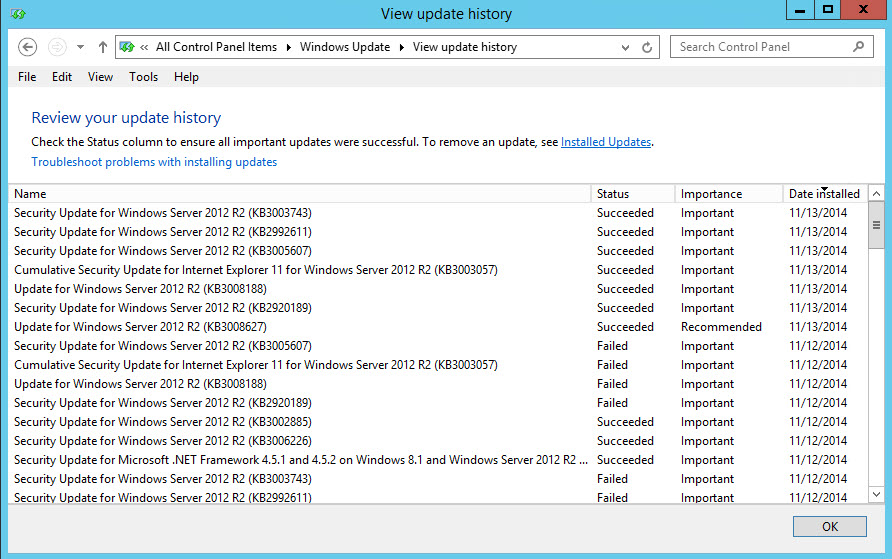The width and height of the screenshot is (892, 559).
Task: Refresh the view with the refresh icon
Action: pyautogui.click(x=647, y=47)
